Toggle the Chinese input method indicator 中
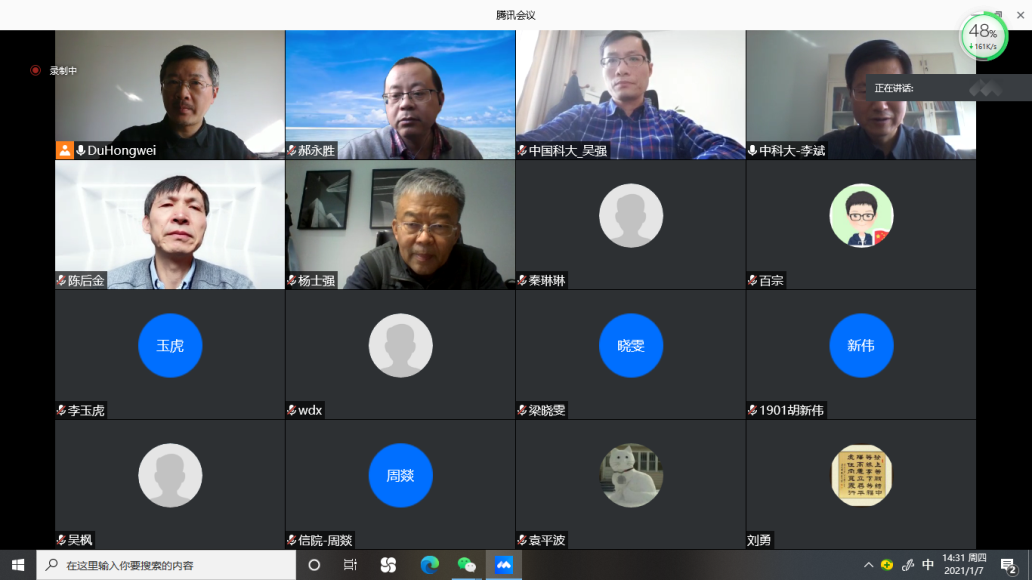1032x580 pixels. point(928,565)
